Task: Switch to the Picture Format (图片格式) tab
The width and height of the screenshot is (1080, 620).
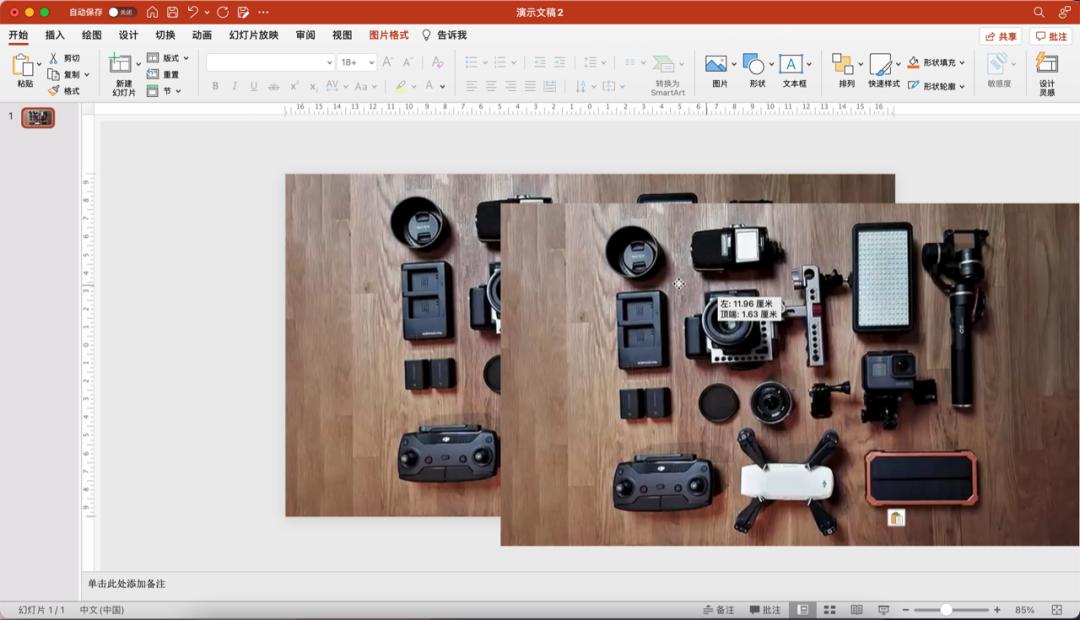Action: tap(388, 35)
